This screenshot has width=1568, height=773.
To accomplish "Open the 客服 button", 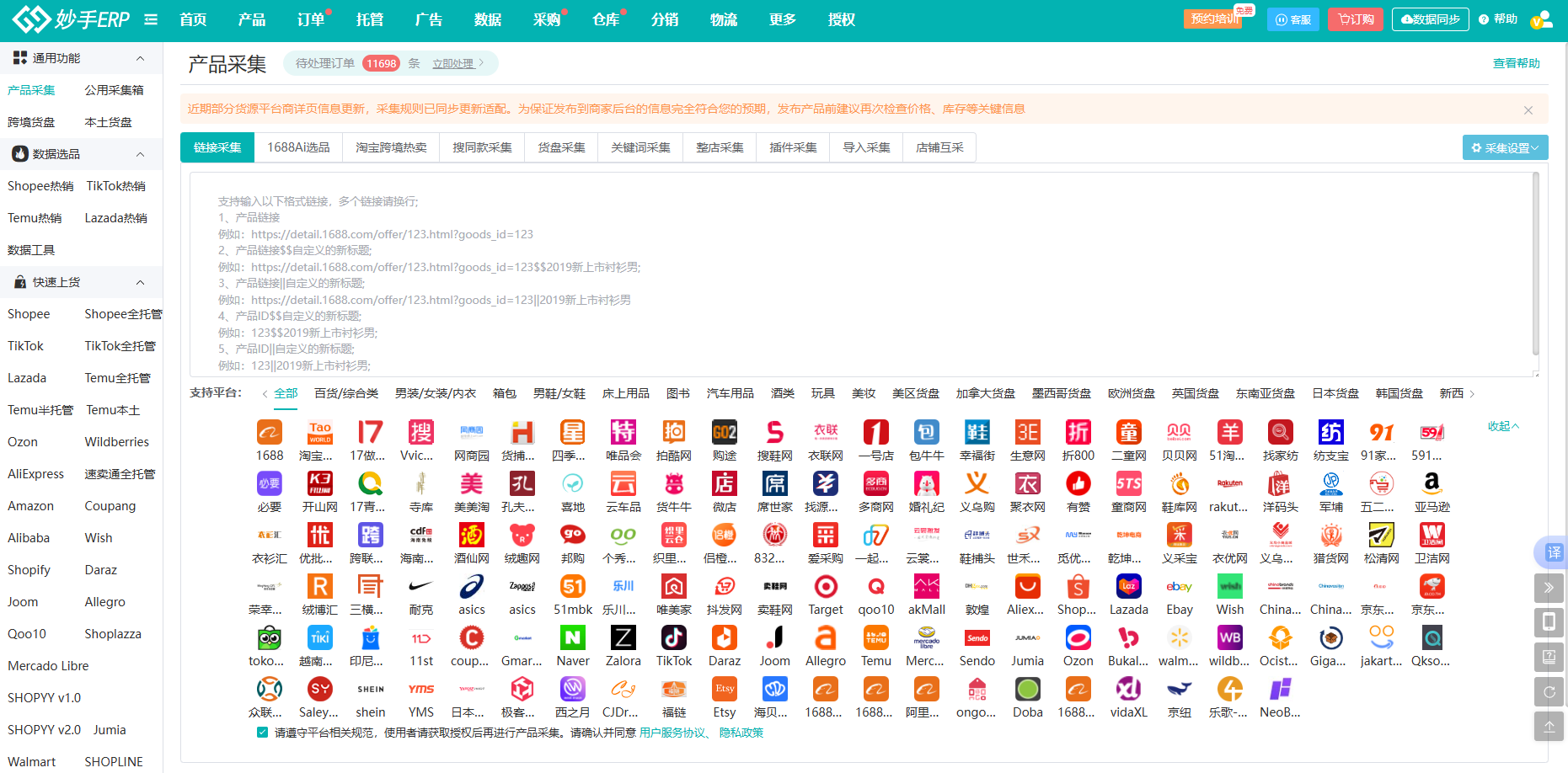I will click(x=1292, y=19).
